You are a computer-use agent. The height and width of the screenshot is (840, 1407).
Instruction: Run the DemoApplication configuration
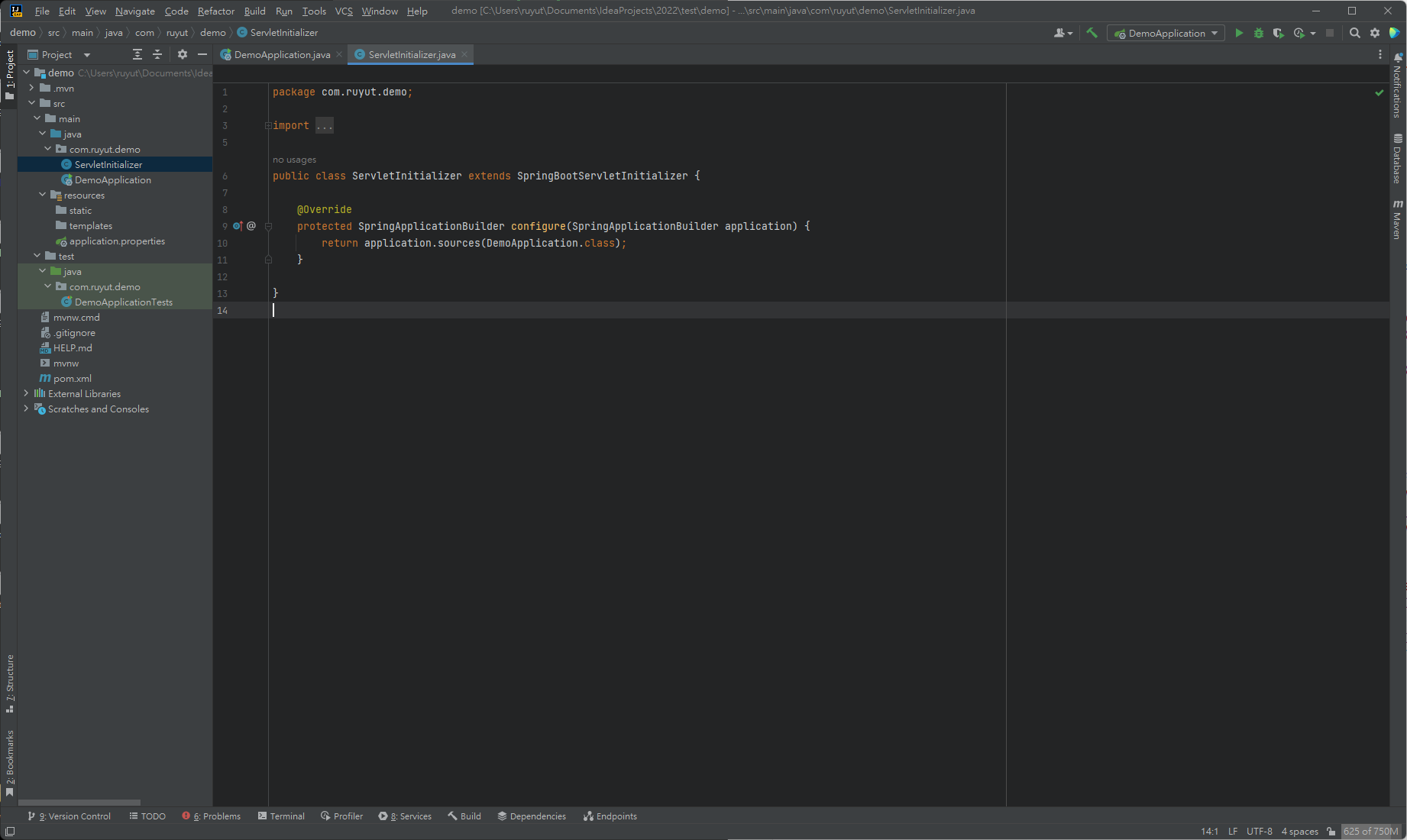[x=1239, y=33]
